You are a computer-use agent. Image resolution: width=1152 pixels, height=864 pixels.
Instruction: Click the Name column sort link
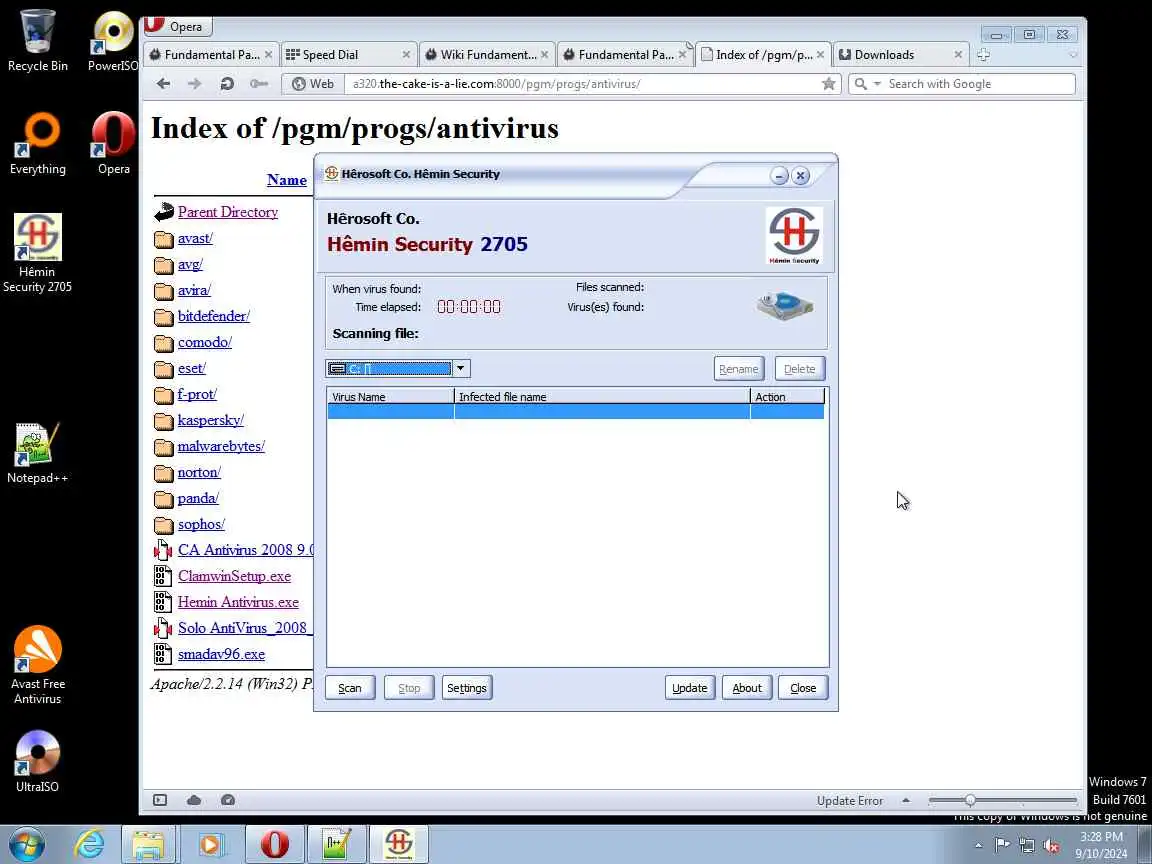[287, 180]
